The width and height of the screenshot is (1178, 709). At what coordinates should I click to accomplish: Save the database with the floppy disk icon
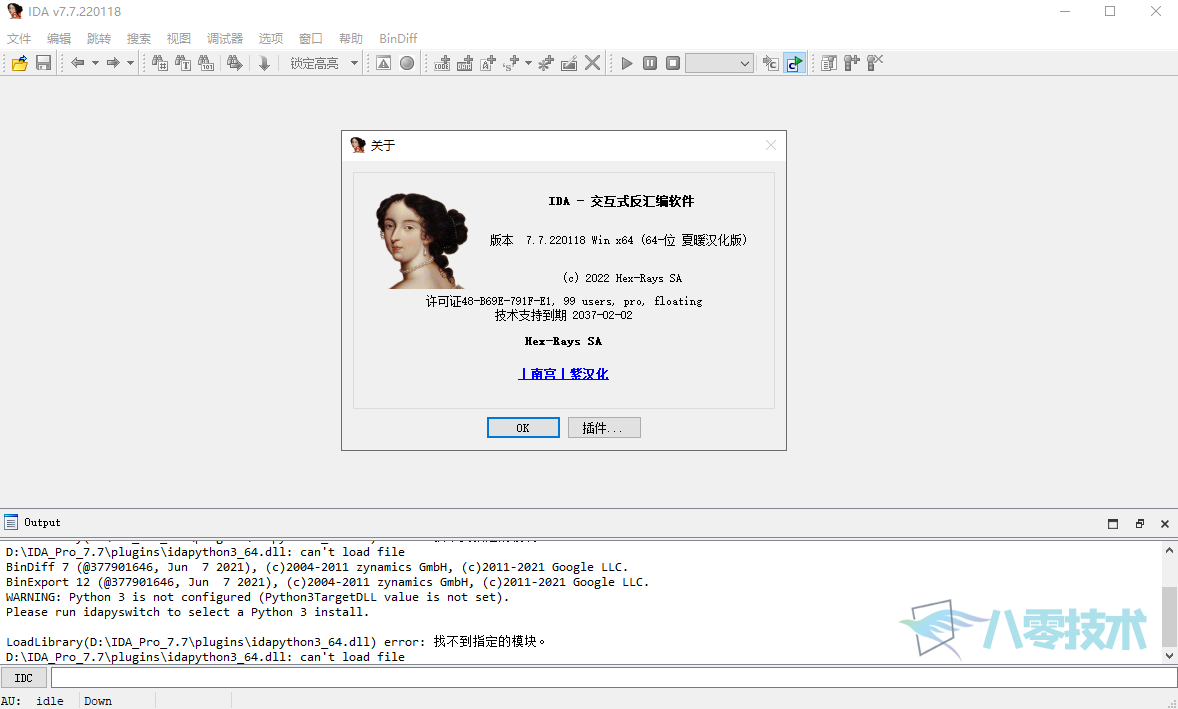(x=44, y=63)
